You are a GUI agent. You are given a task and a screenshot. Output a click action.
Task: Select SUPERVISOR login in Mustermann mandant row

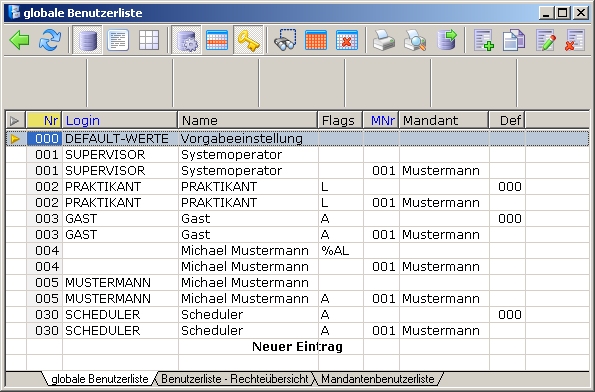click(120, 171)
